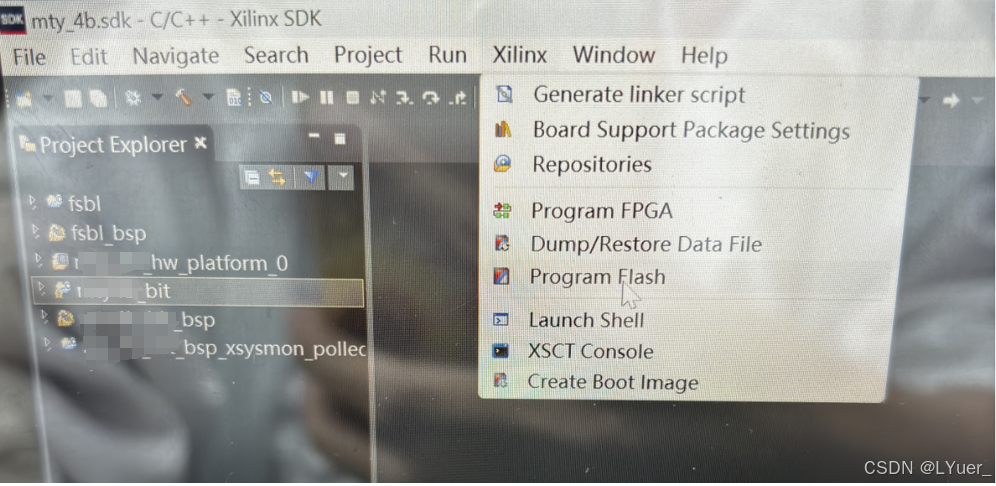
Task: Click the Suspend (pause) debug icon
Action: coord(326,97)
